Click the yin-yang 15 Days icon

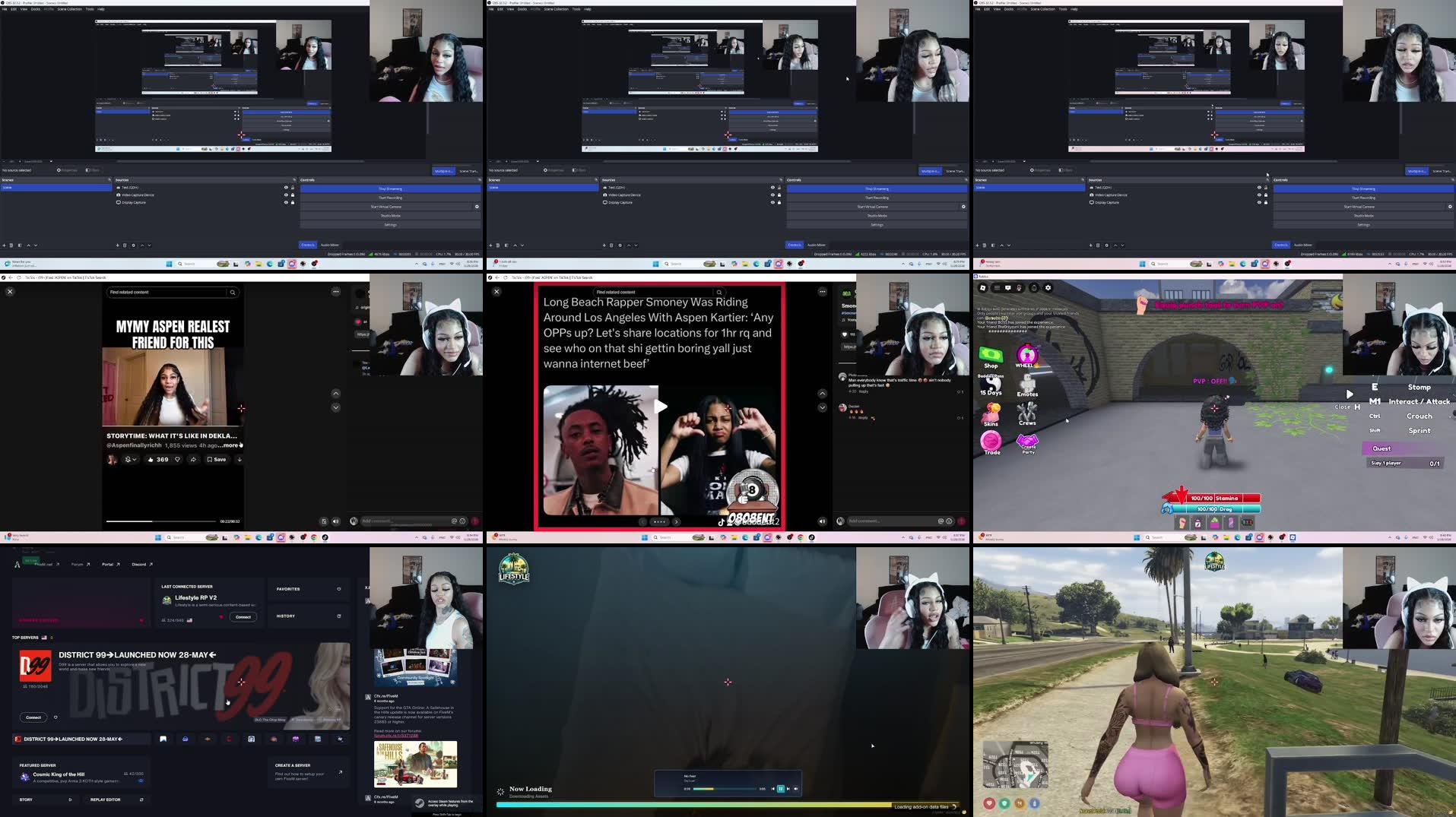pos(991,386)
